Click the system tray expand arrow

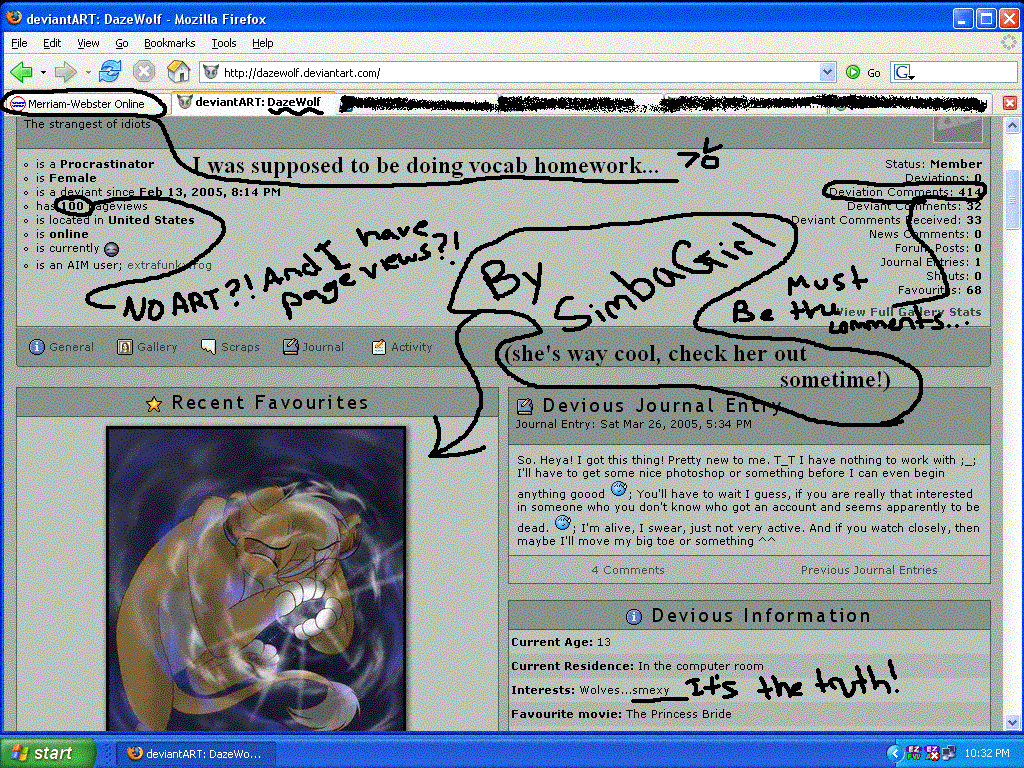[894, 753]
